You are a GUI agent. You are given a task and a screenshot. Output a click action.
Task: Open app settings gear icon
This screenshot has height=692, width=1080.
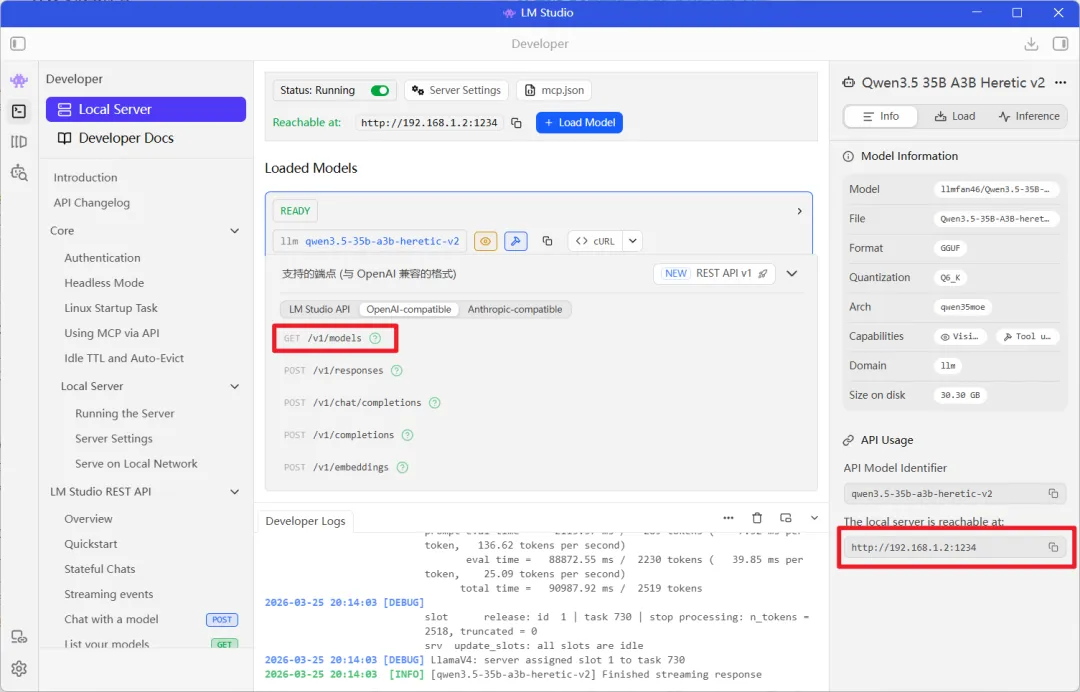pos(19,669)
